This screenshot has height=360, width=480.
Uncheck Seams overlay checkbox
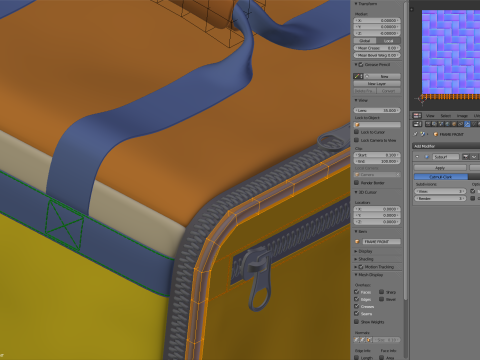click(356, 313)
